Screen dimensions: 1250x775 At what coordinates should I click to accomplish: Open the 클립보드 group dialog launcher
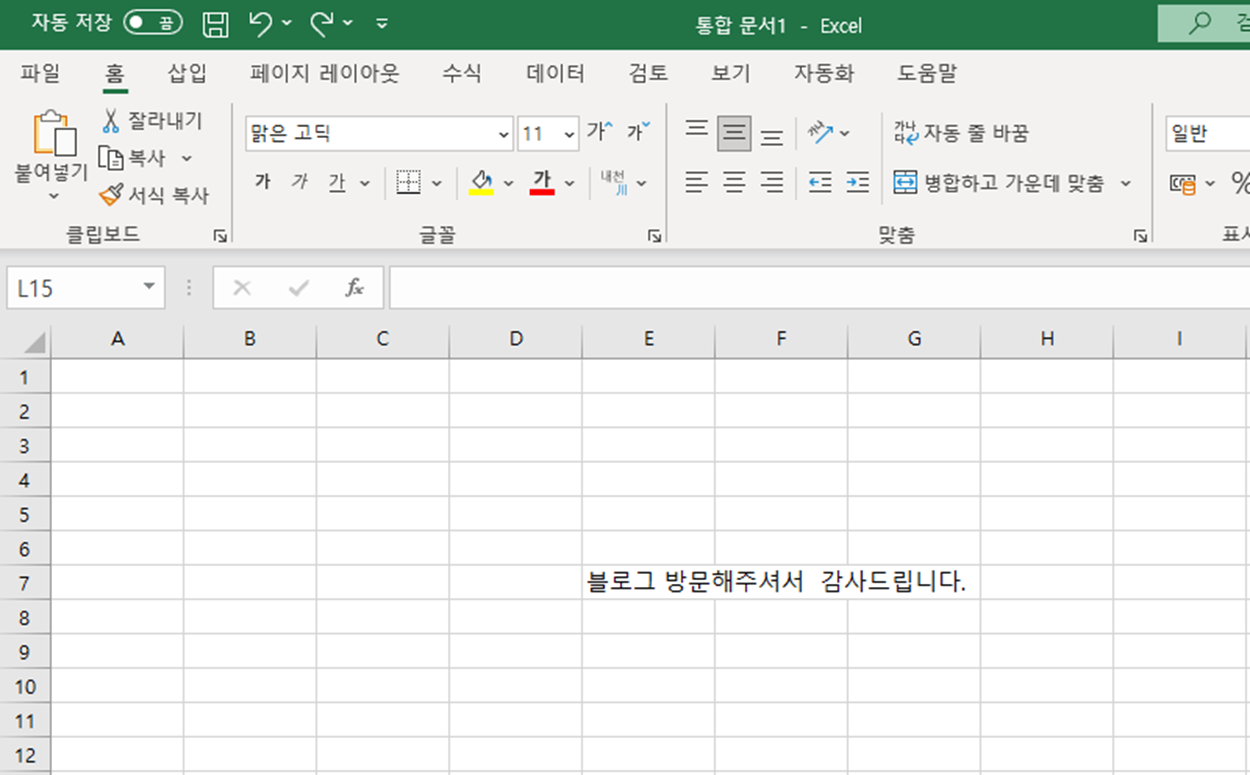click(220, 236)
